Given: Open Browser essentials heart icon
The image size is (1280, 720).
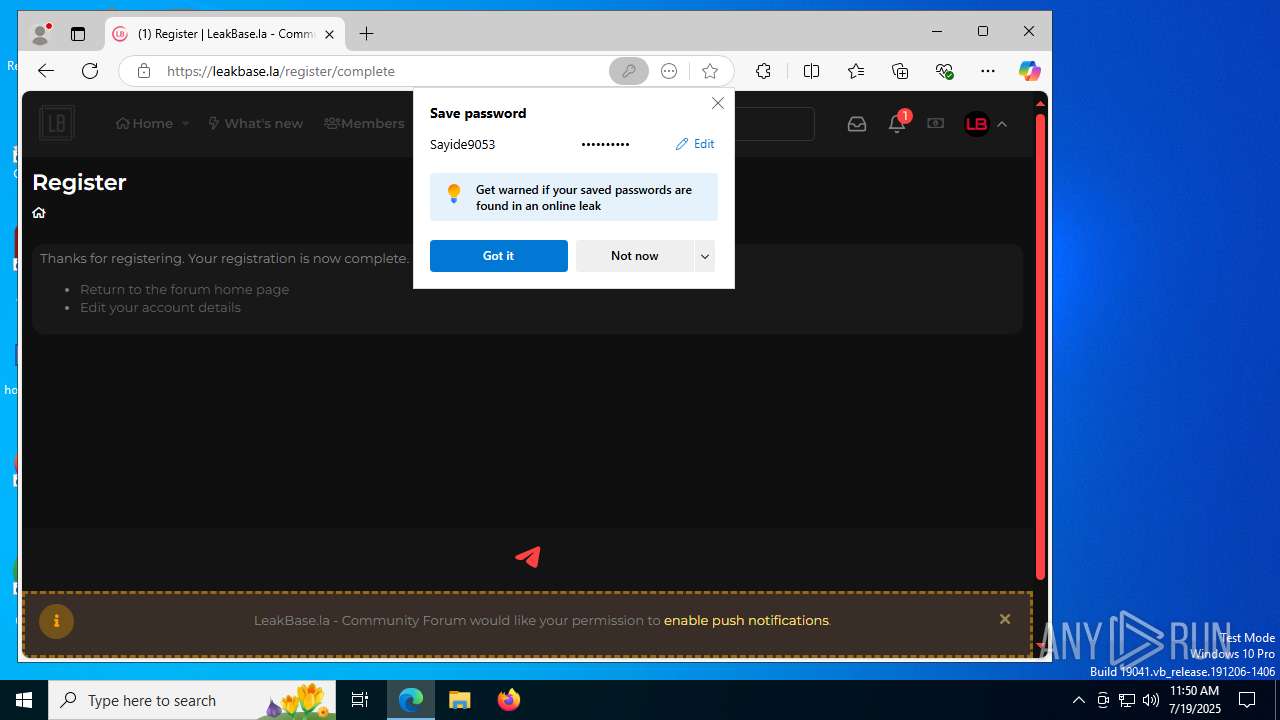Looking at the screenshot, I should point(944,71).
